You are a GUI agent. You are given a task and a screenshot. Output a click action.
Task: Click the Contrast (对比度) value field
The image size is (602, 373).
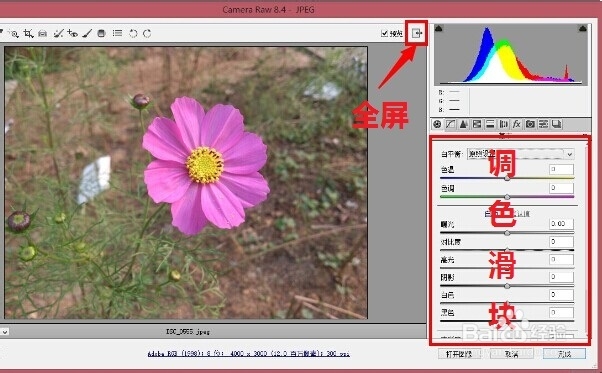click(x=561, y=242)
